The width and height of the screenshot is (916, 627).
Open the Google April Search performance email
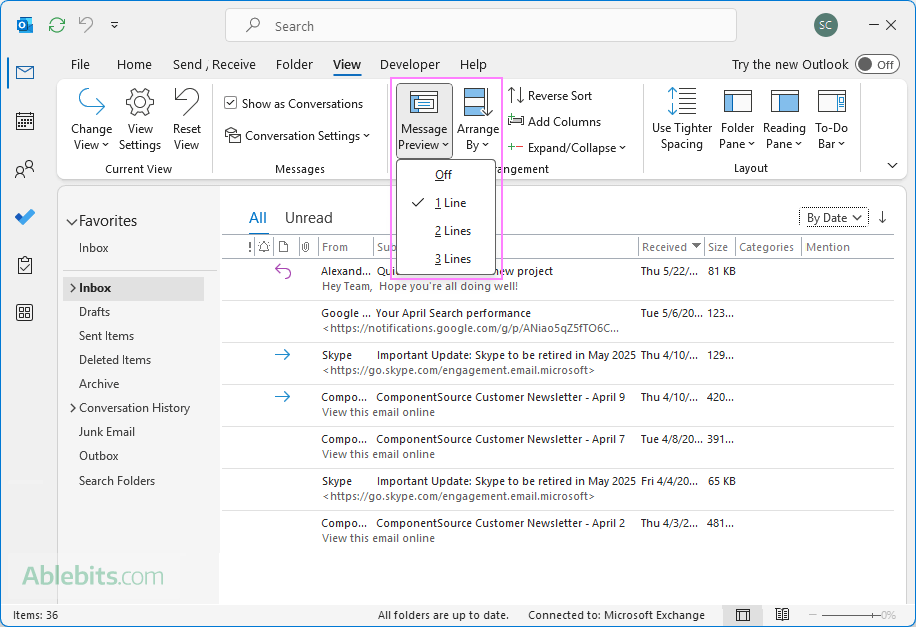click(x=558, y=321)
